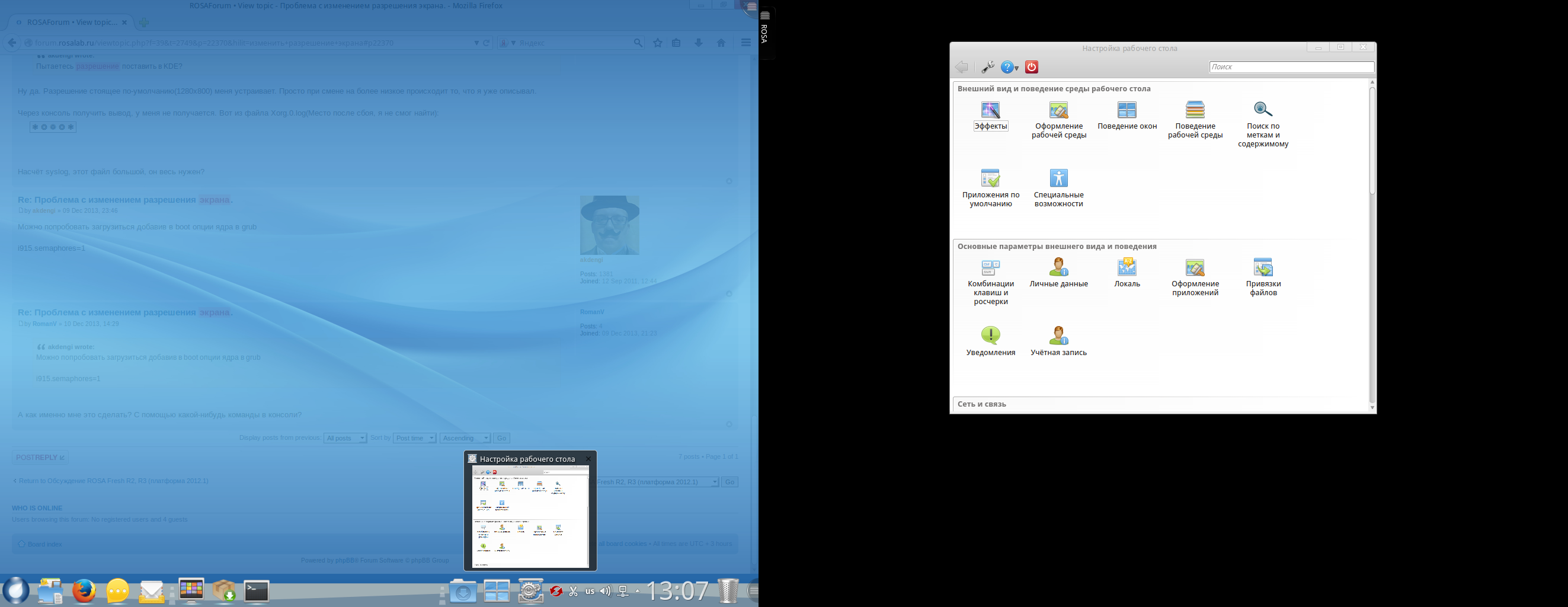The image size is (1568, 607).
Task: Expand the All posts dropdown
Action: 344,438
